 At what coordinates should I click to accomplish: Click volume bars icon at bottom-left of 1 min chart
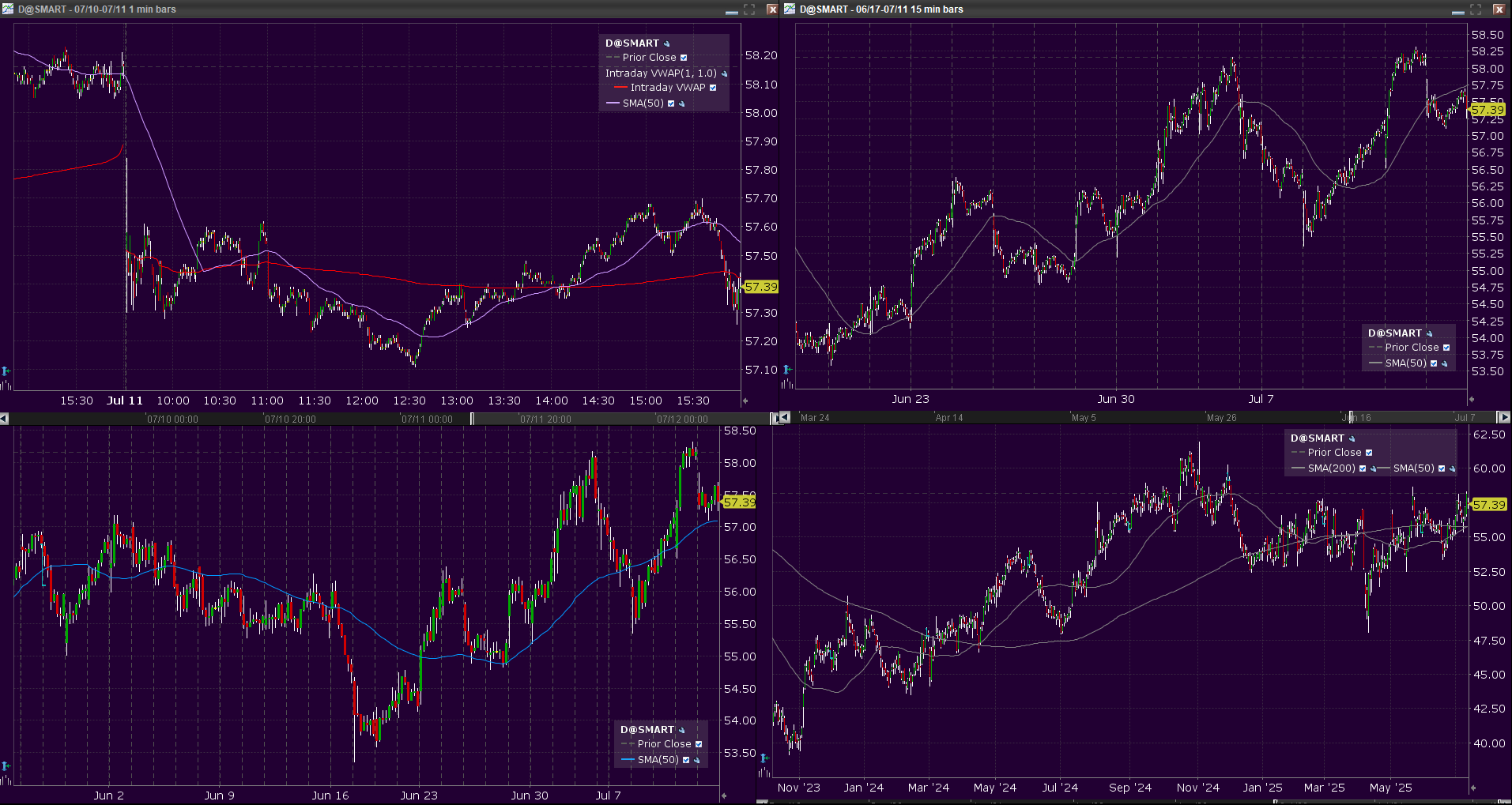point(6,385)
